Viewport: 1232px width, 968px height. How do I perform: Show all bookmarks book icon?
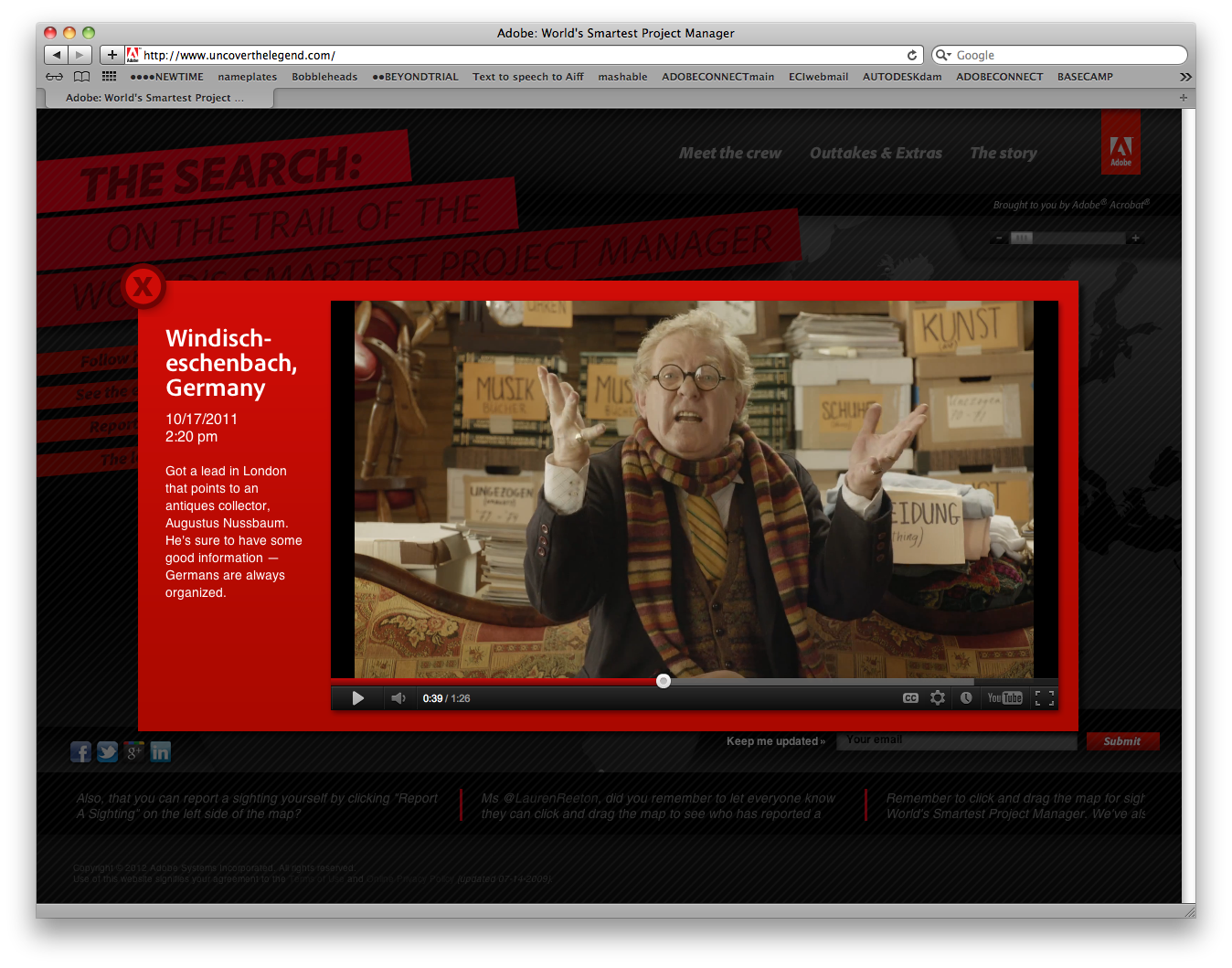82,77
